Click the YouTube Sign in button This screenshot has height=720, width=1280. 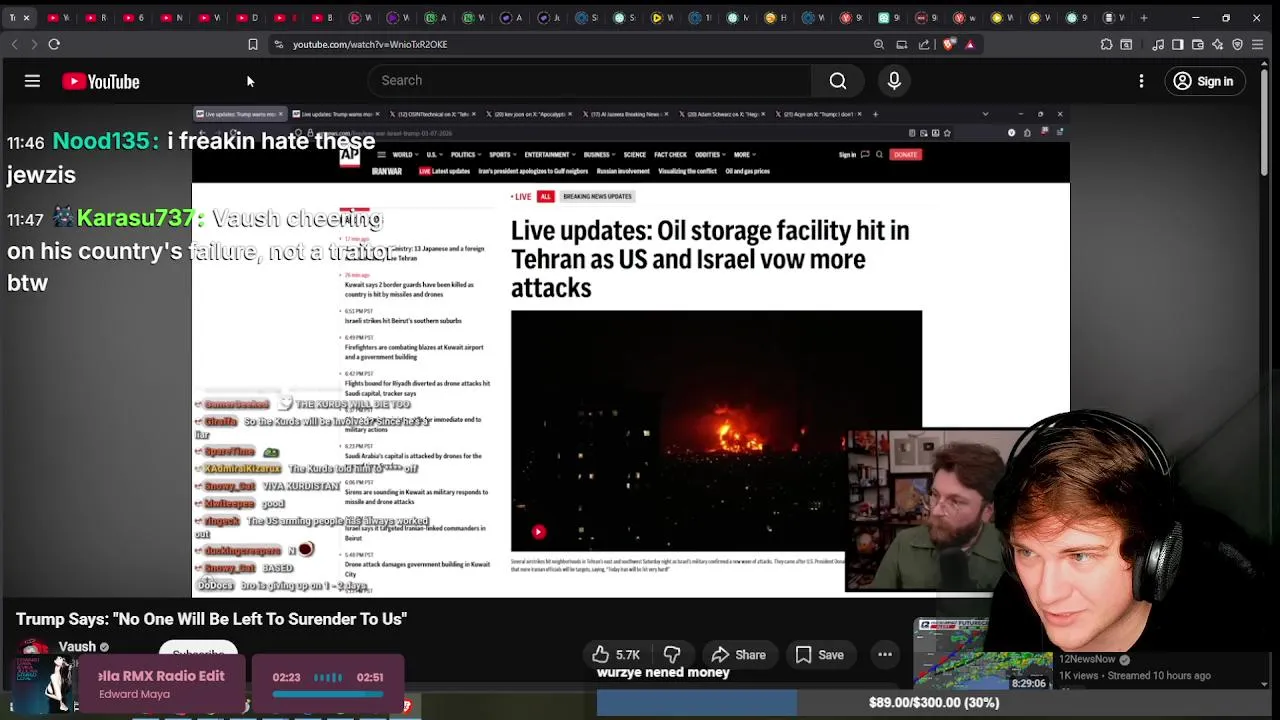1204,81
